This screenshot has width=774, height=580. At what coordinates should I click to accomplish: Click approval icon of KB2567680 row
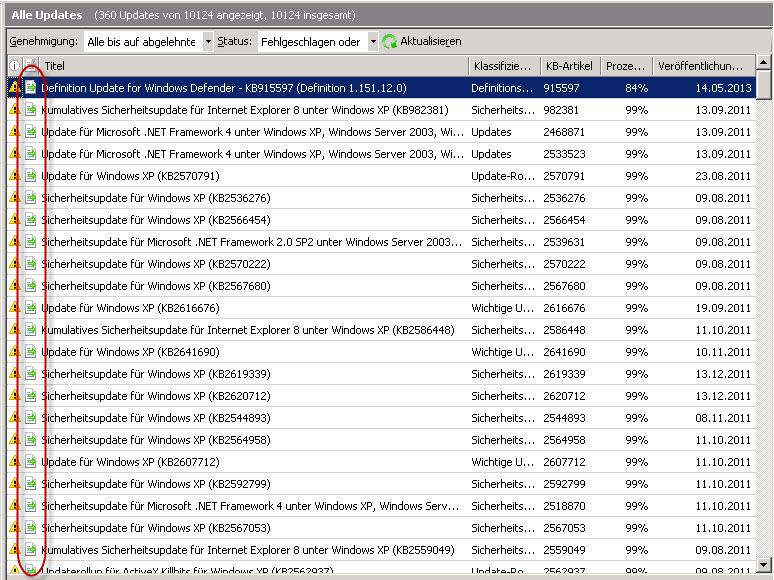pyautogui.click(x=31, y=286)
